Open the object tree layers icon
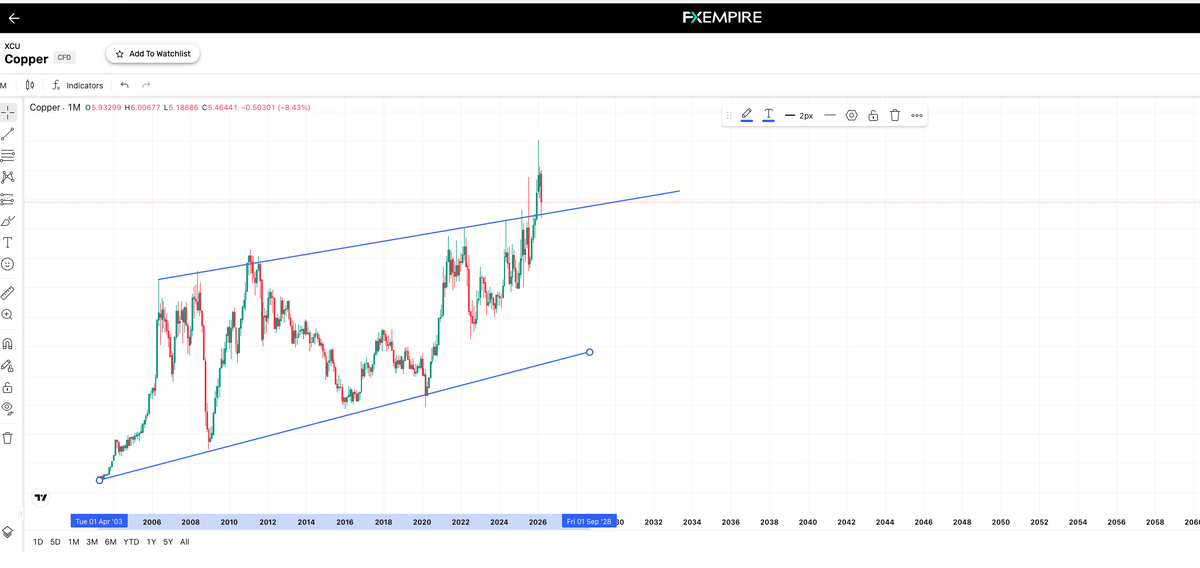 point(8,531)
